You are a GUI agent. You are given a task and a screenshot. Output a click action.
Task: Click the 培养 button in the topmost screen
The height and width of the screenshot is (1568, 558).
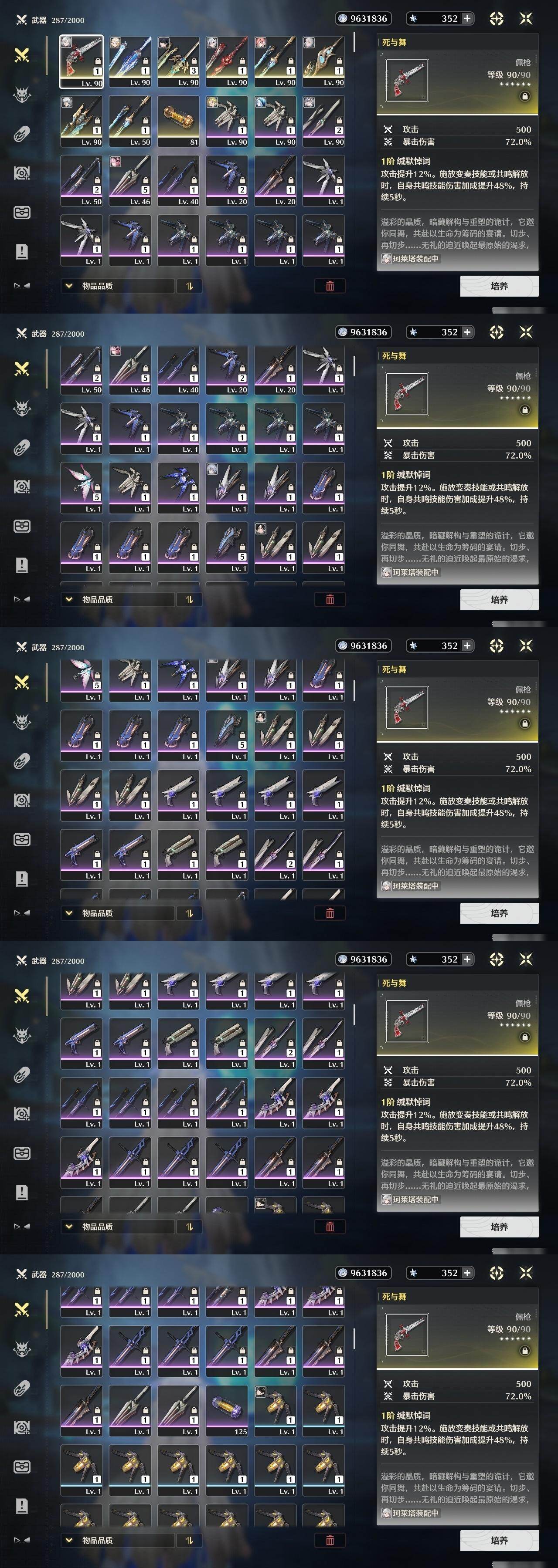(x=499, y=285)
